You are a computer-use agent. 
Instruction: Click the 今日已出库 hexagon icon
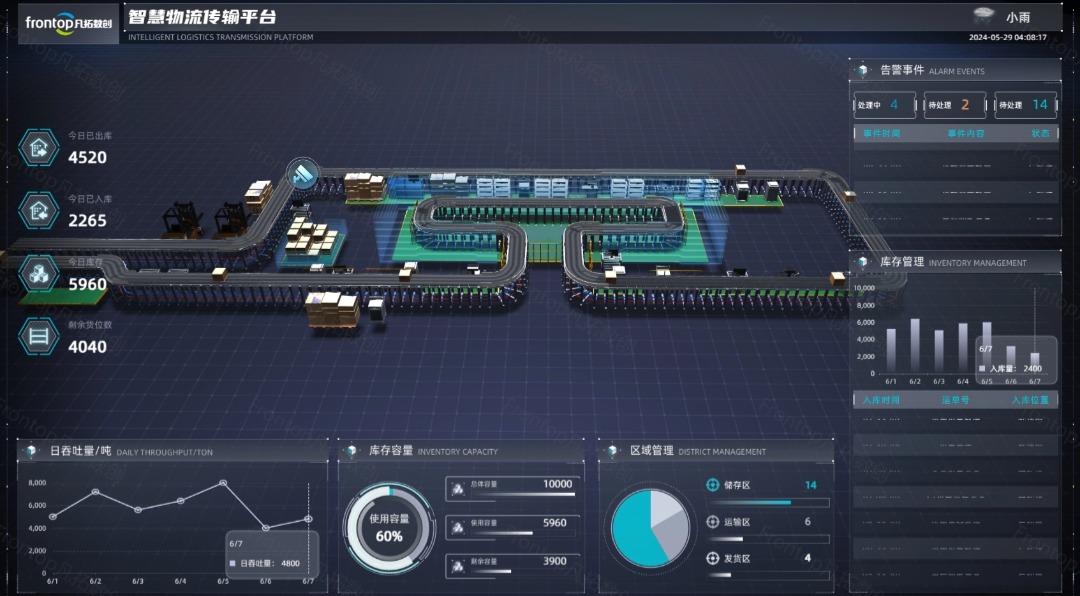[x=39, y=149]
